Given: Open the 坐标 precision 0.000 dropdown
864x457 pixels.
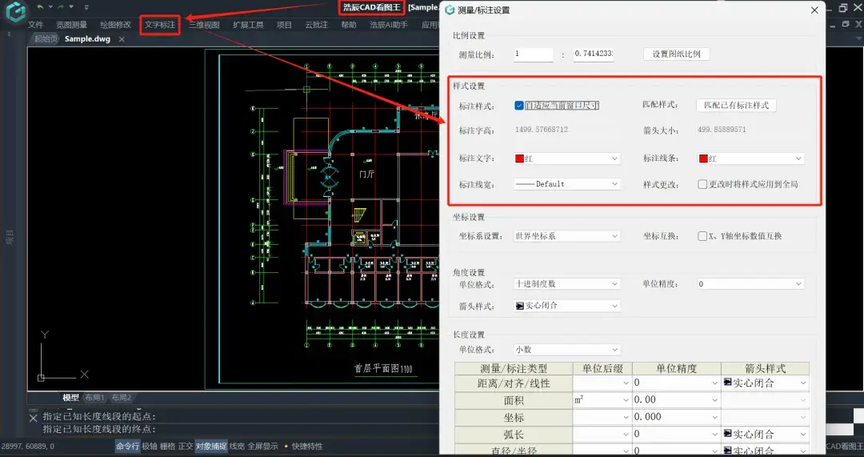Looking at the screenshot, I should [x=677, y=417].
